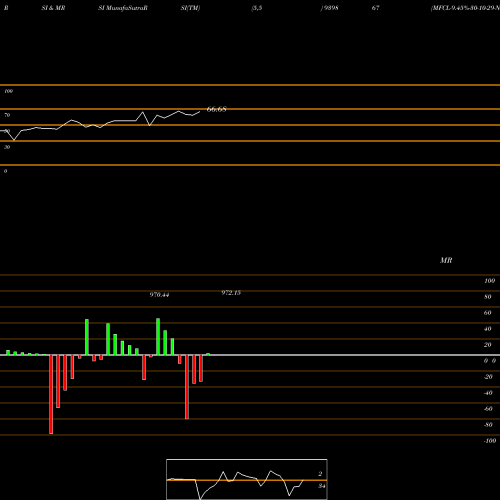500x500 pixels.
Task: Click the -100 axis label on MR panel
Action: click(x=490, y=441)
